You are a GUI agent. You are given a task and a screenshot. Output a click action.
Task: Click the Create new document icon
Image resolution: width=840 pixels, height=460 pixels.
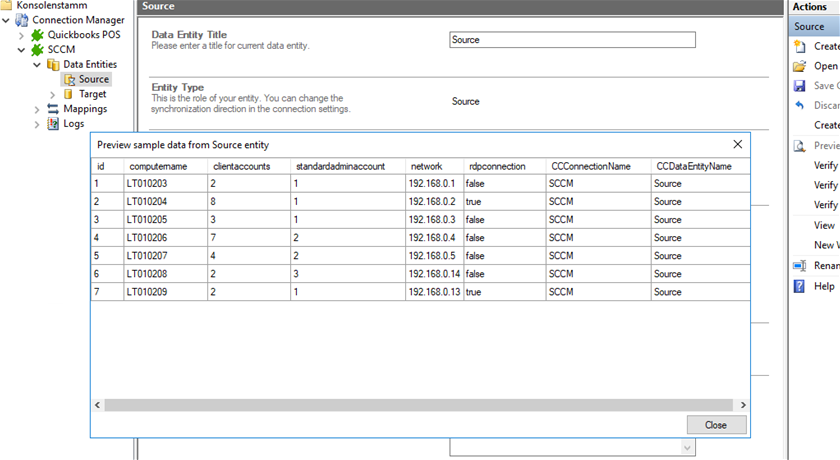(799, 46)
